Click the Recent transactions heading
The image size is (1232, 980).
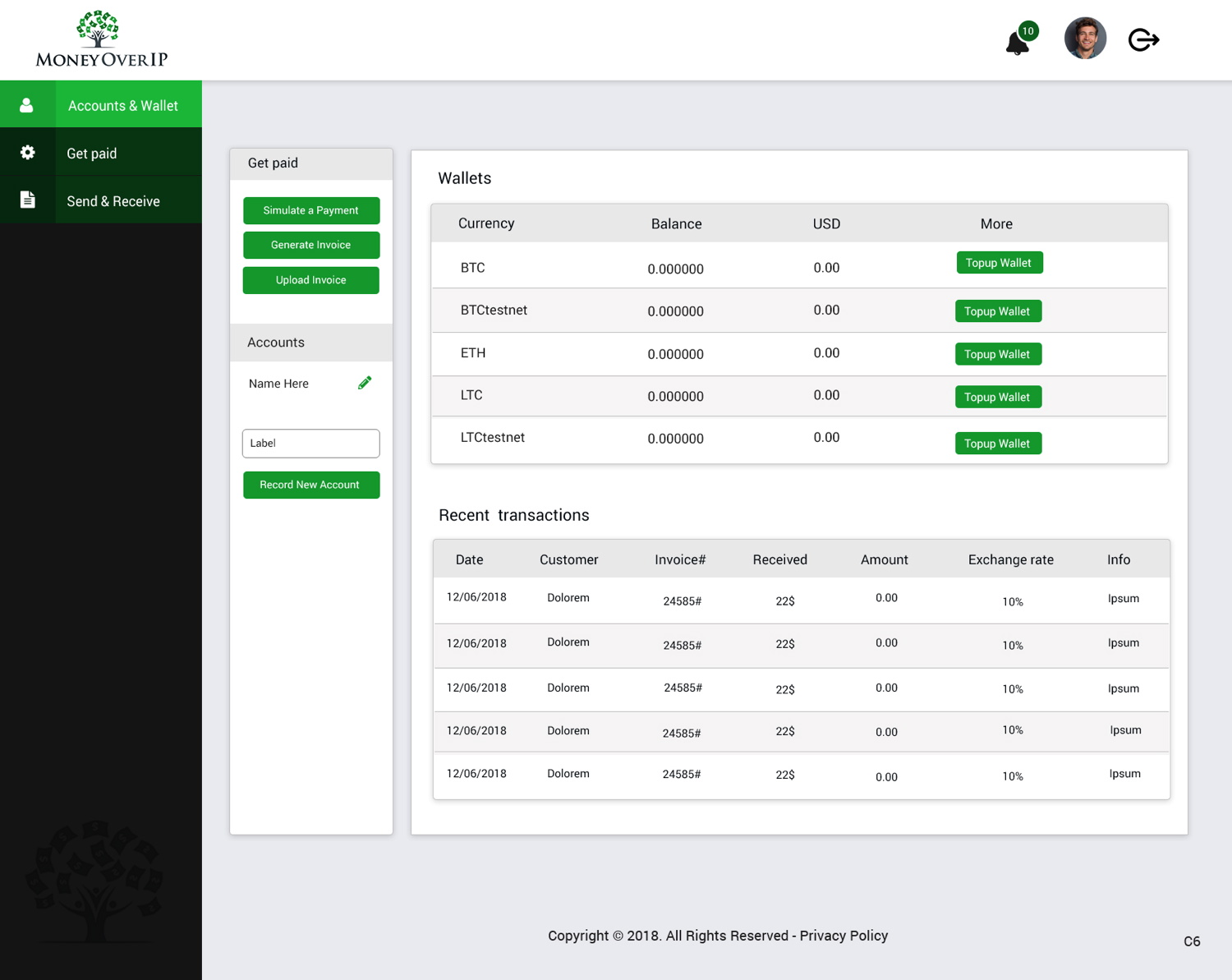coord(513,515)
